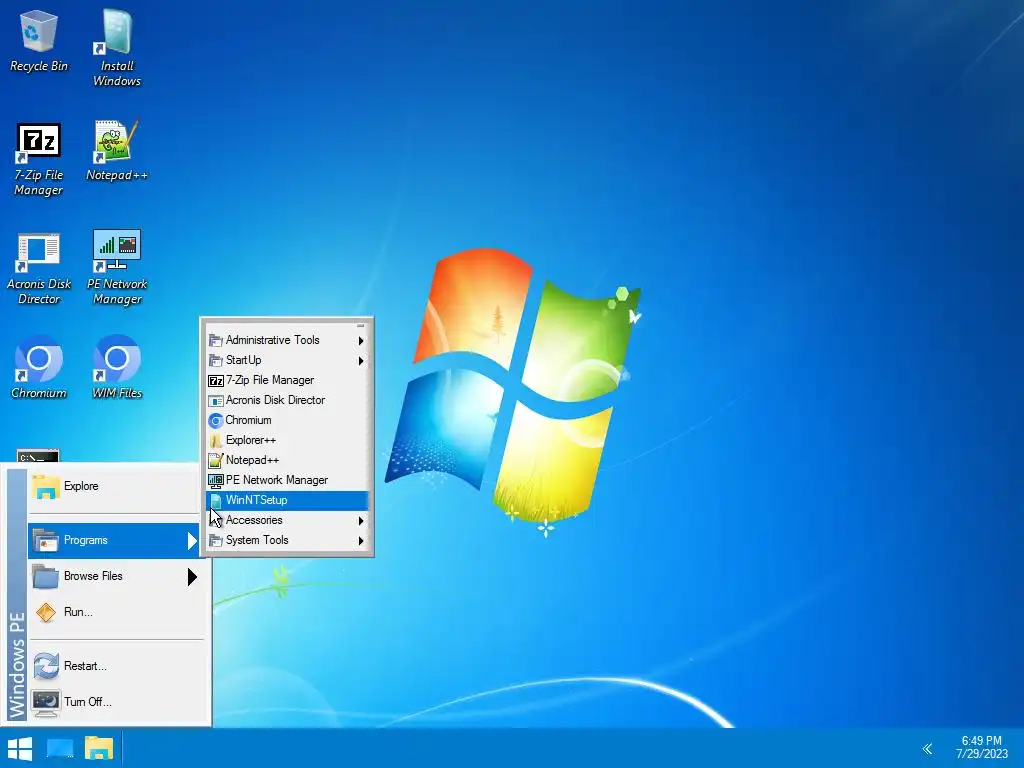Launch Chromium from the desktop
The image size is (1024, 768).
[x=39, y=367]
